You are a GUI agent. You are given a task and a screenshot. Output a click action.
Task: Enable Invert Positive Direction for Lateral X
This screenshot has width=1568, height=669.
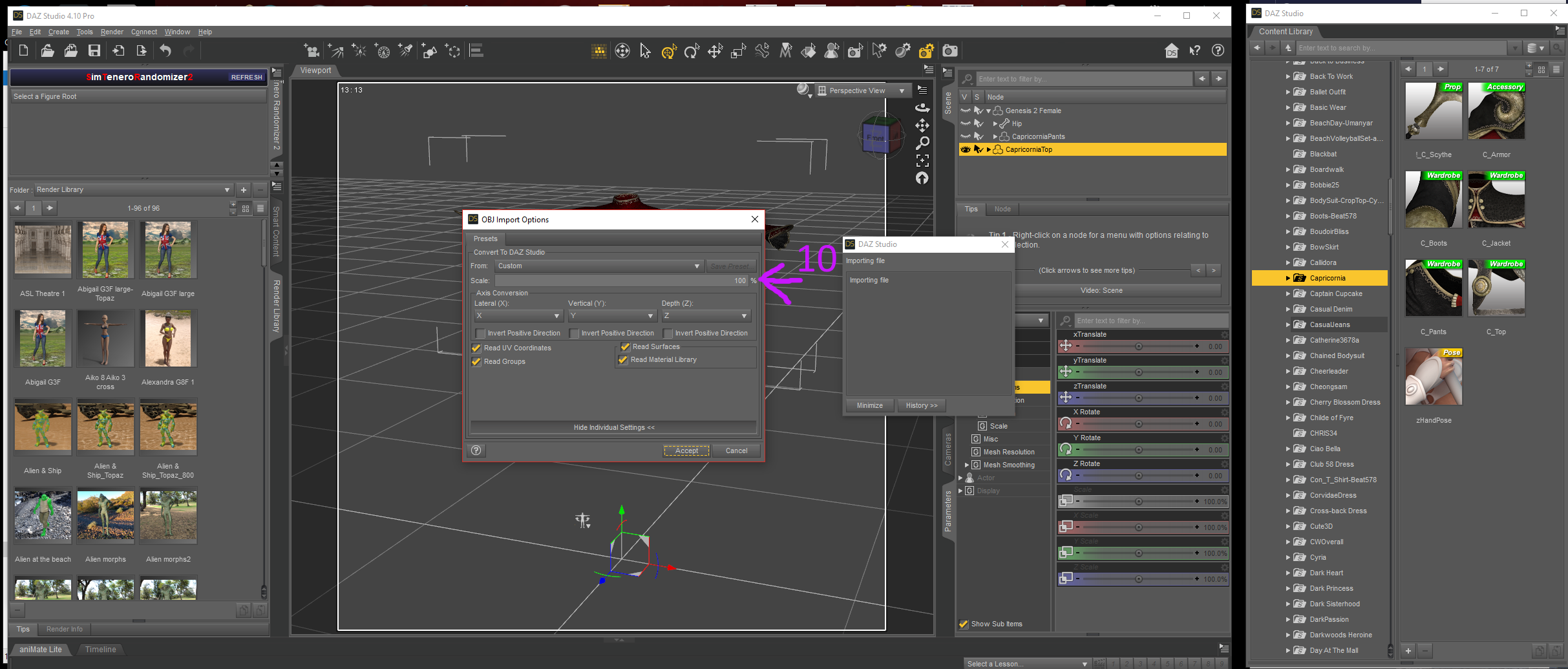pyautogui.click(x=480, y=334)
